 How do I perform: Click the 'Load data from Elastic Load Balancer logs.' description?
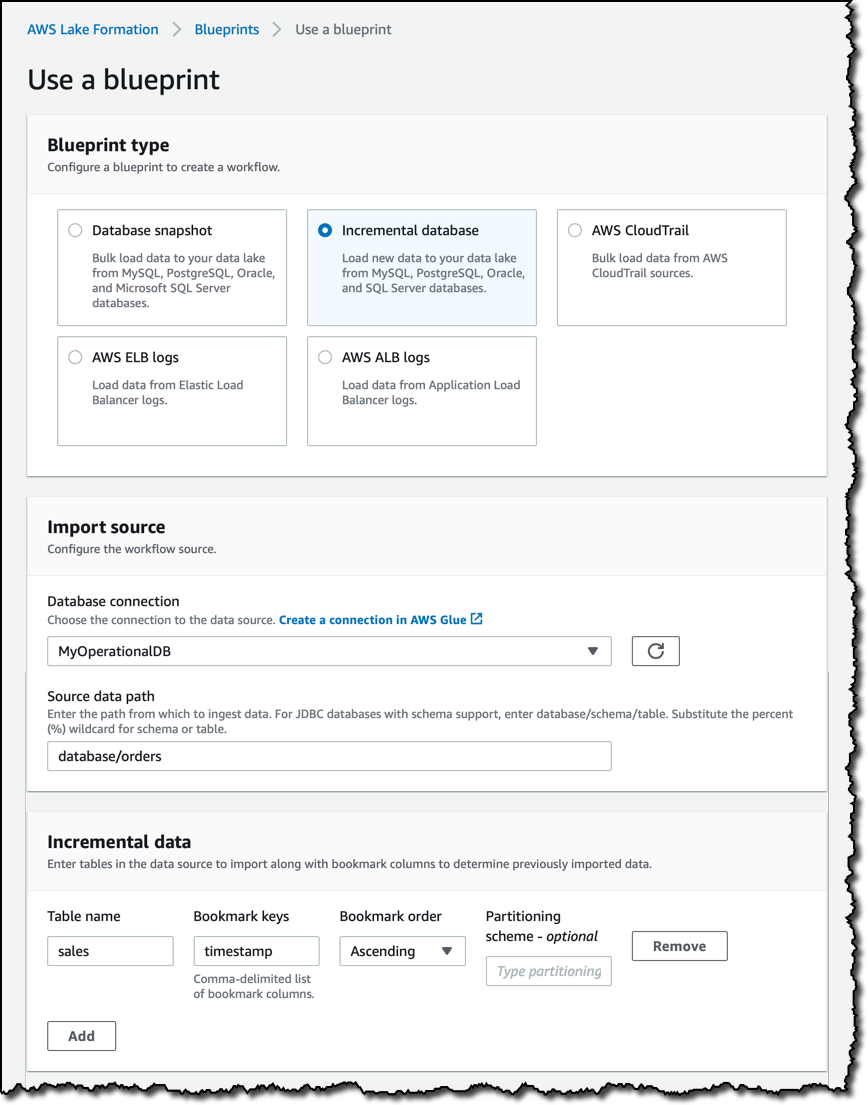pyautogui.click(x=168, y=393)
